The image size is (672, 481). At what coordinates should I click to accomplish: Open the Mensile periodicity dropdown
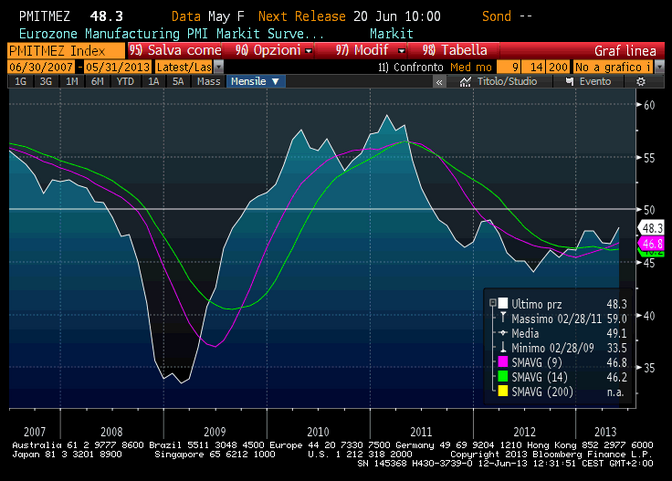pyautogui.click(x=254, y=81)
